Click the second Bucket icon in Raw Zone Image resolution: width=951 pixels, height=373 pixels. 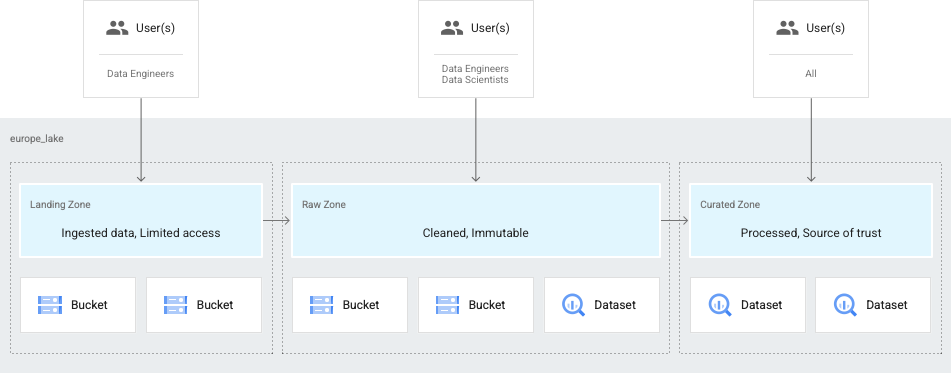click(448, 305)
